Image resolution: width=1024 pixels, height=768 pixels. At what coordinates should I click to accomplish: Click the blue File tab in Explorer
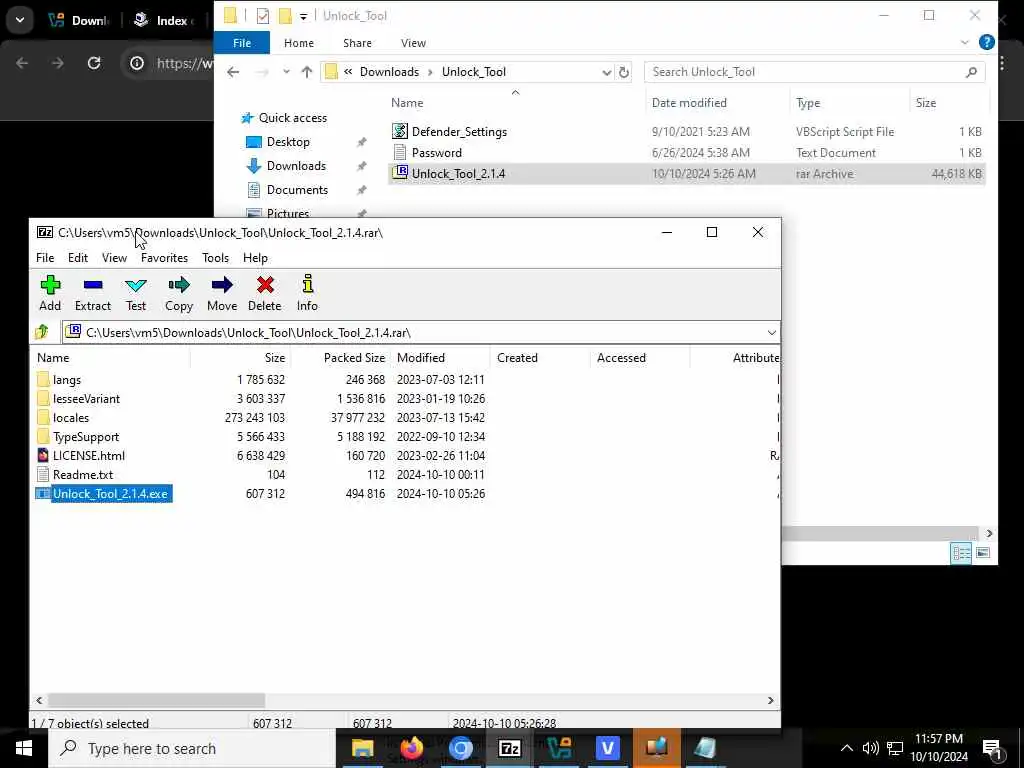[242, 42]
